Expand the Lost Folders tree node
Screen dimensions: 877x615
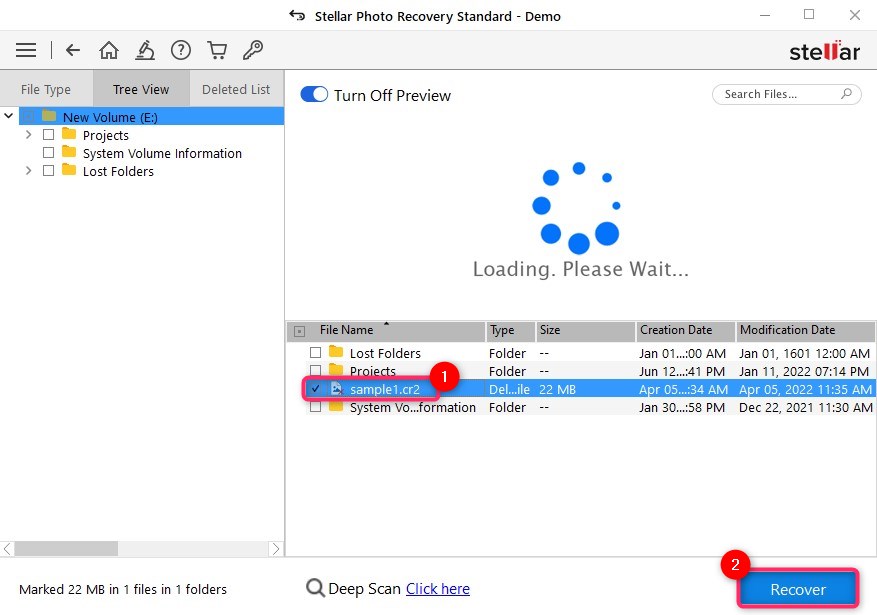[x=29, y=171]
